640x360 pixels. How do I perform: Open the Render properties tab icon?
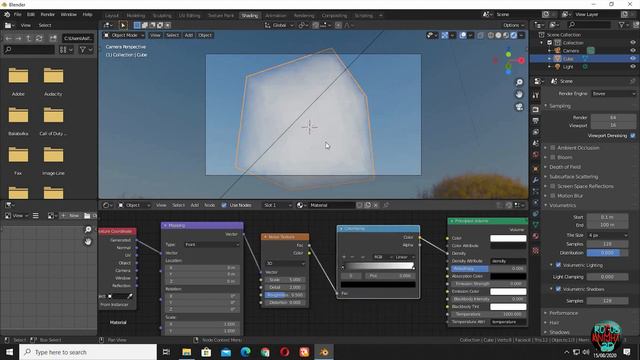[536, 110]
